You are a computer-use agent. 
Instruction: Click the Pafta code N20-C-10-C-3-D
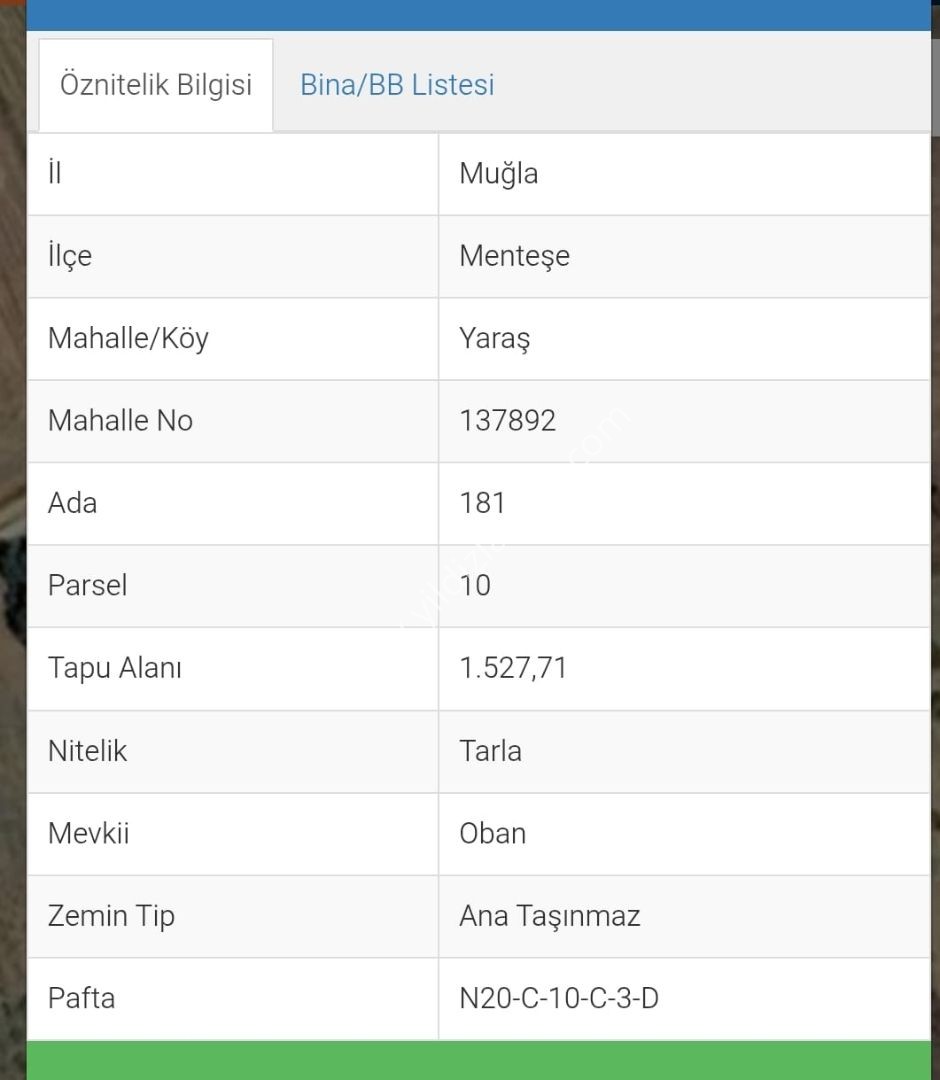[x=559, y=998]
